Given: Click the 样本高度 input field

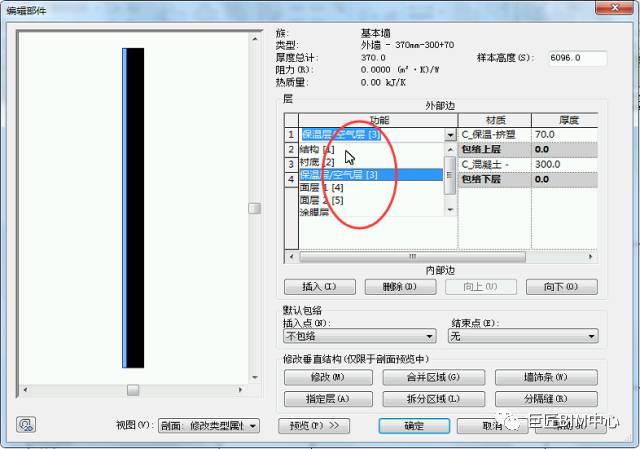Looking at the screenshot, I should (x=577, y=58).
